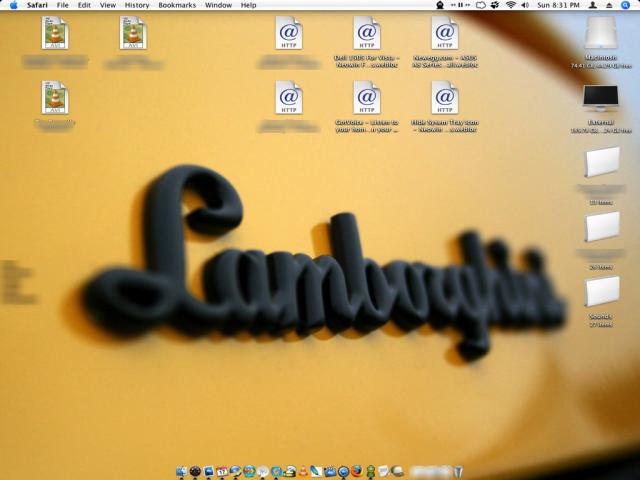Open the volume control in menu bar
Viewport: 640px width, 480px height.
coord(525,5)
